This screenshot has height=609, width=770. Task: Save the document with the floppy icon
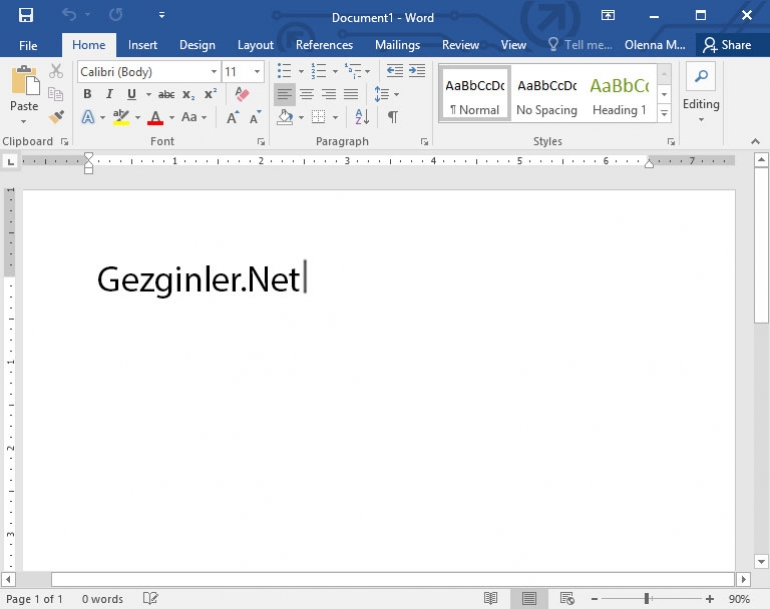[26, 15]
